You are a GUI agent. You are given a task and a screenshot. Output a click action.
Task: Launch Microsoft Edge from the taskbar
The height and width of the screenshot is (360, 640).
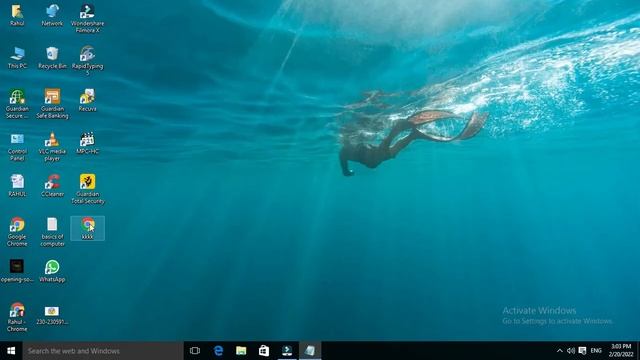click(218, 351)
